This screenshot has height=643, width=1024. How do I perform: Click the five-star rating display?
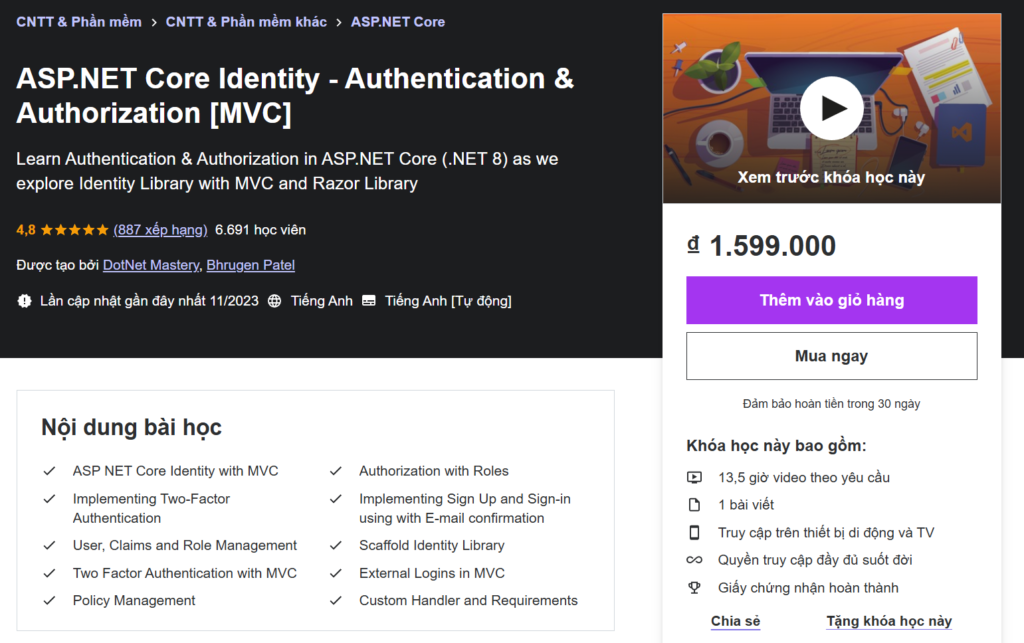click(x=73, y=230)
